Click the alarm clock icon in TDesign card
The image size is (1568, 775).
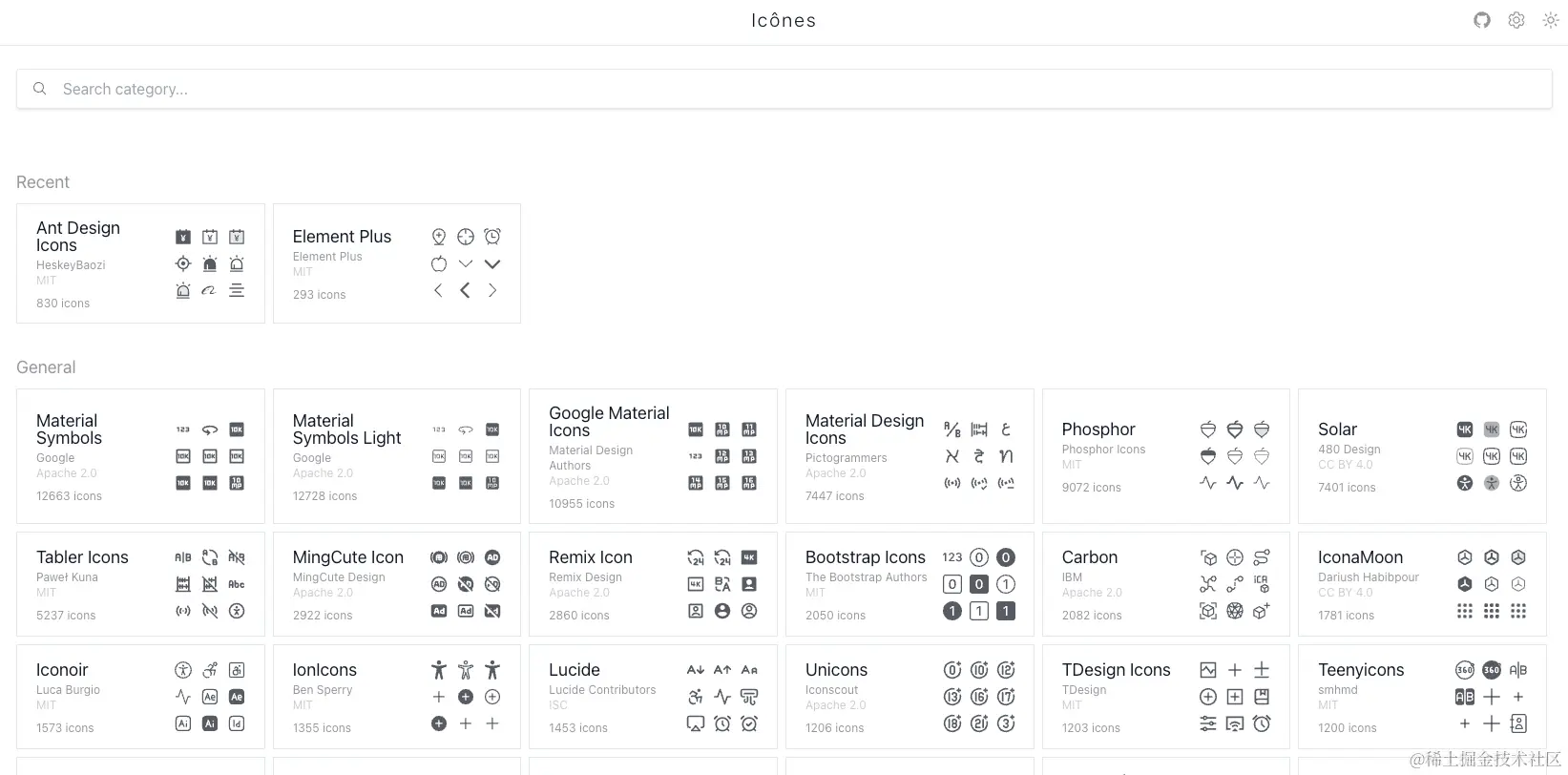tap(1262, 723)
